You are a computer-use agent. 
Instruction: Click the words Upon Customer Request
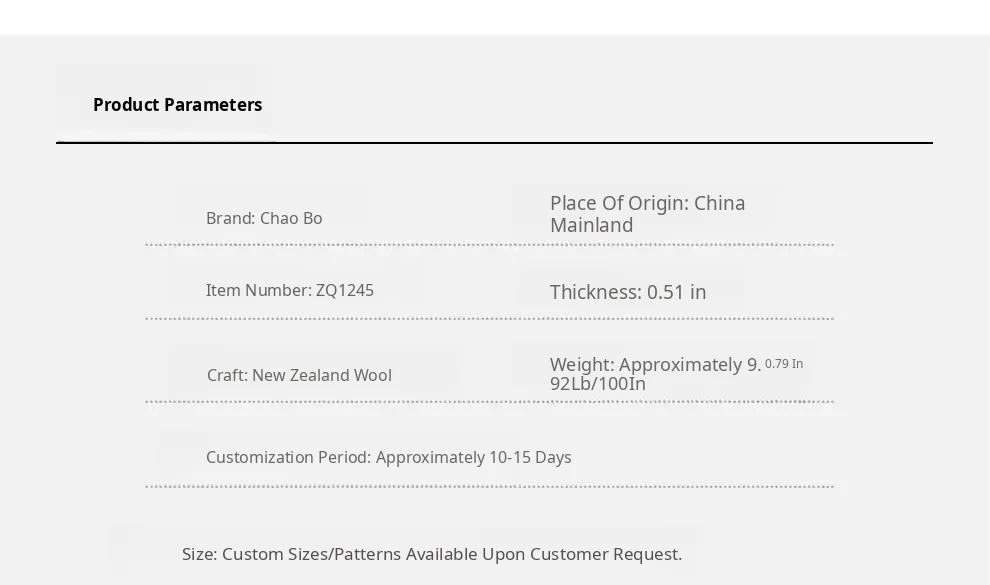(582, 554)
